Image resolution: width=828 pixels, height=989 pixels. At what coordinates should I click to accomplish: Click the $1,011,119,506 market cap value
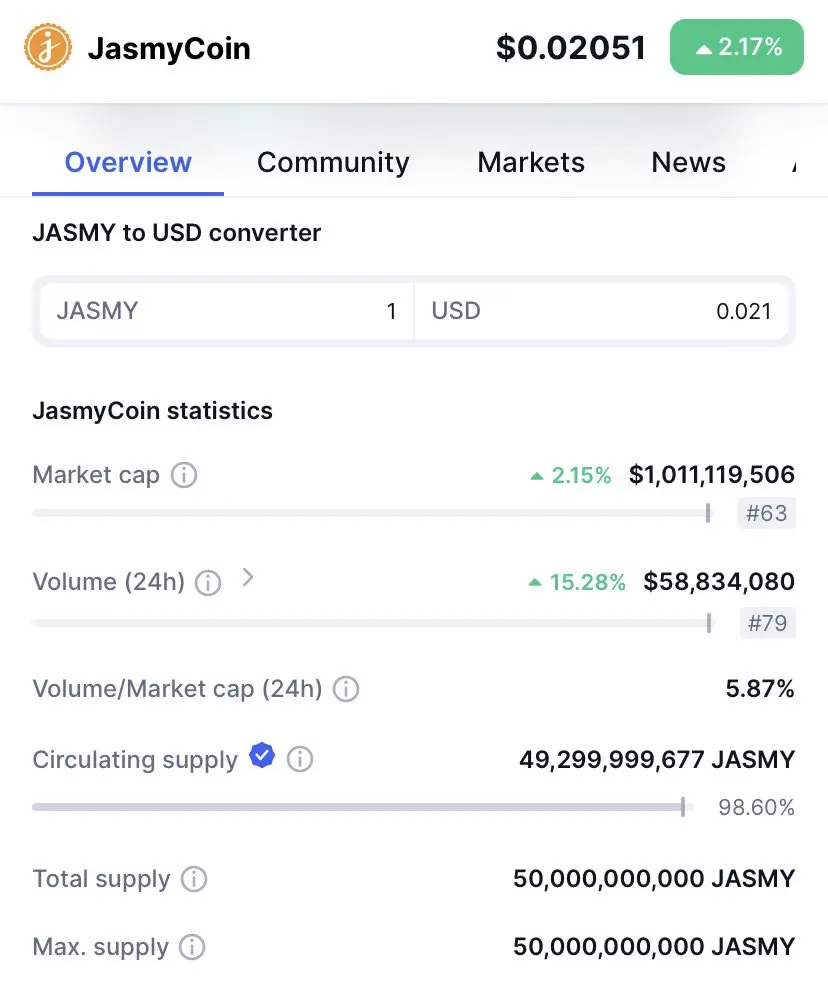[712, 474]
